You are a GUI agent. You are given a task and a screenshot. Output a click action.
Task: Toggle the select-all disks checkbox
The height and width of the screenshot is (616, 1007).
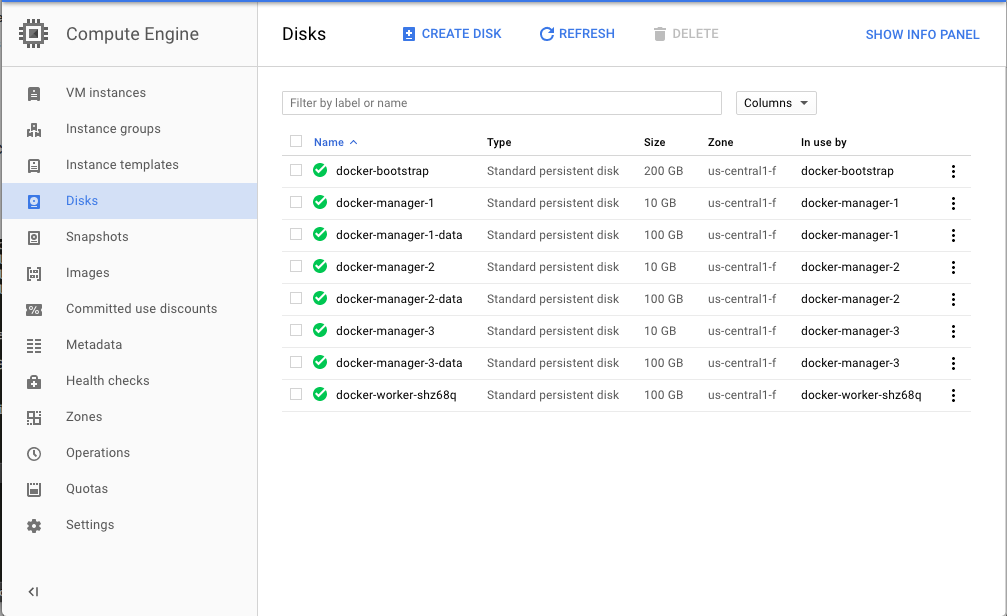[x=296, y=141]
